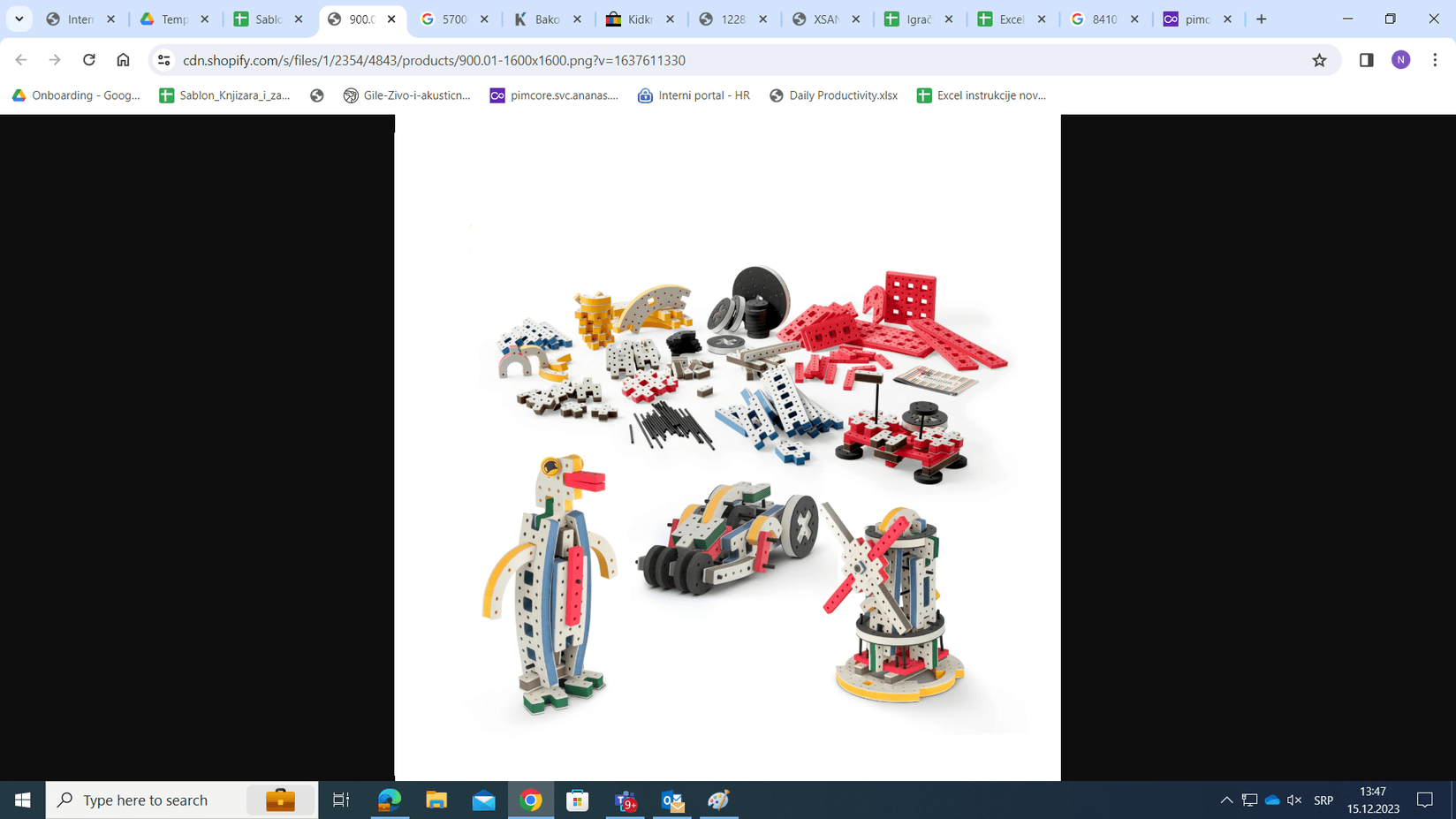Open the tab search chevron
This screenshot has width=1456, height=819.
coord(19,19)
